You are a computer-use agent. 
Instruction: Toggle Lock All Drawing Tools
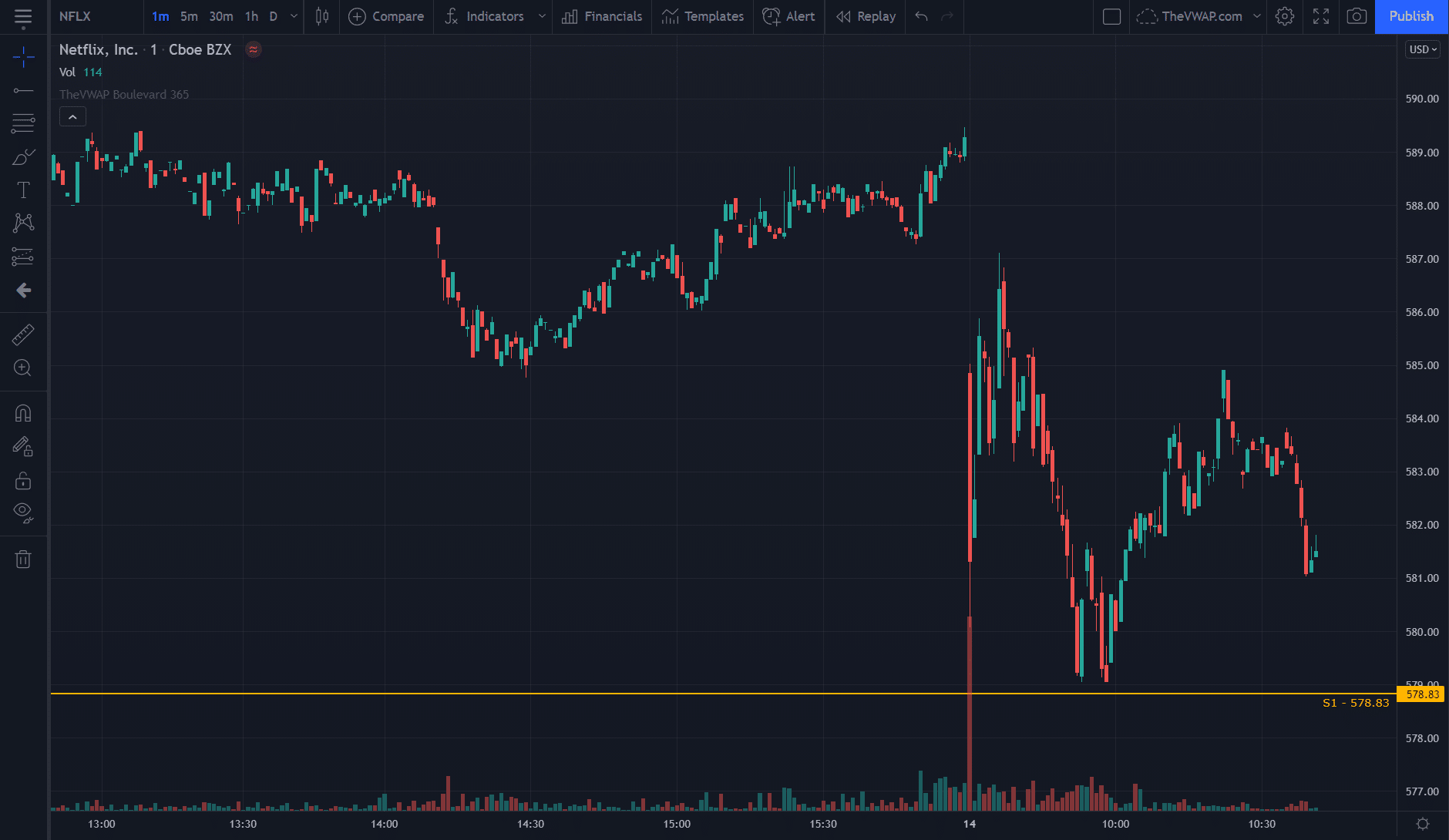[23, 481]
